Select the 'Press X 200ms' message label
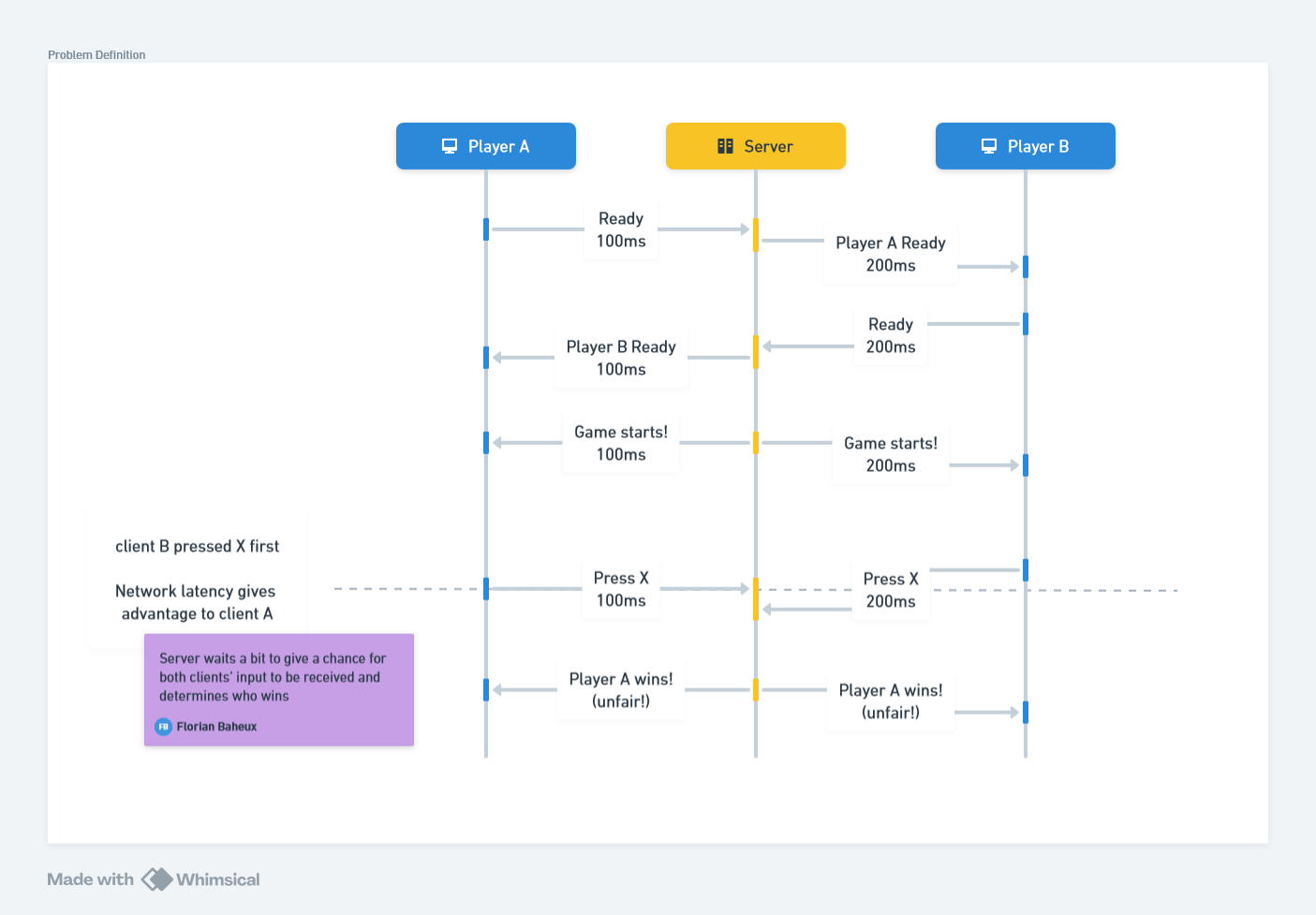 coord(890,590)
